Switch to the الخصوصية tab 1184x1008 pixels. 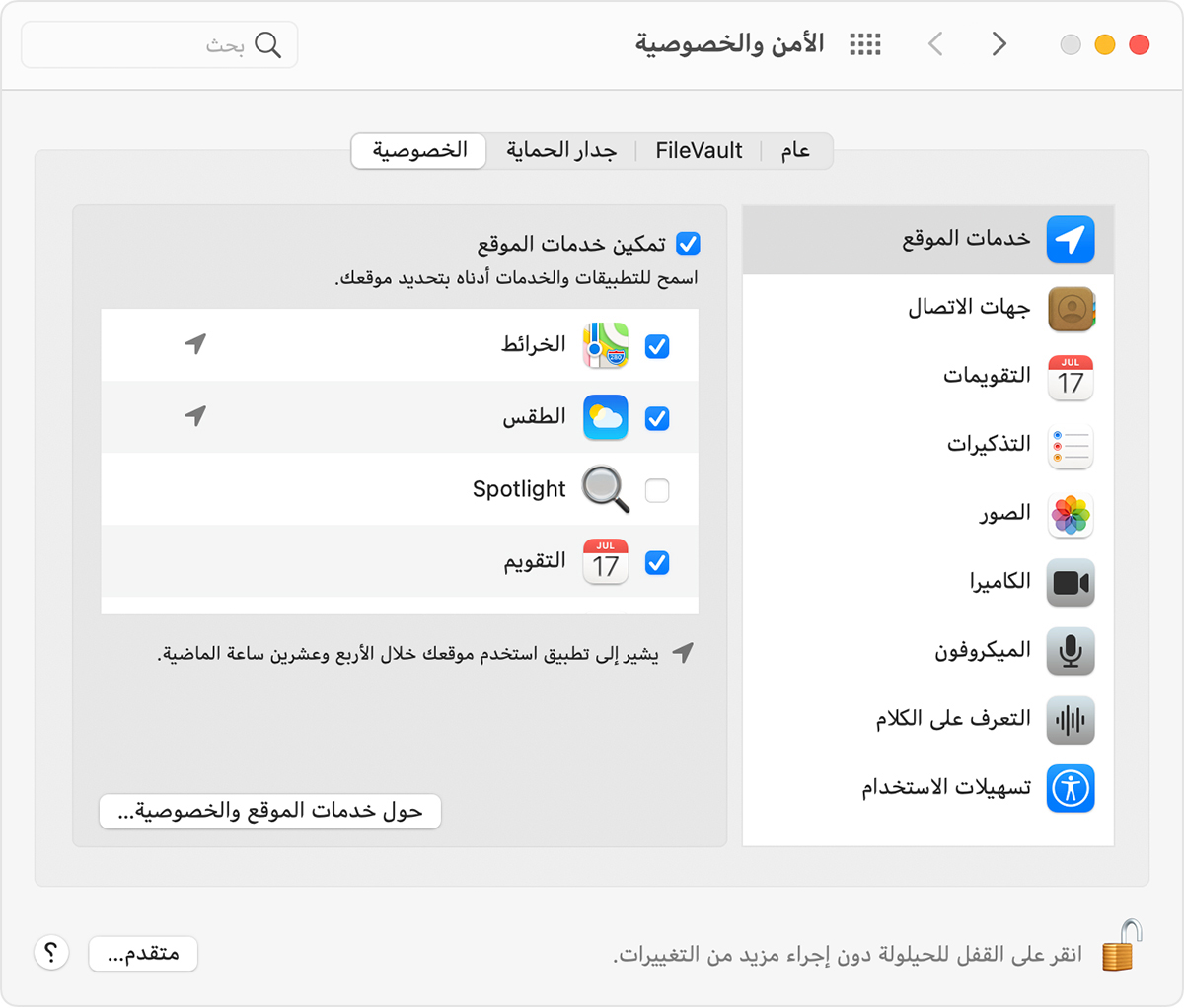tap(419, 151)
